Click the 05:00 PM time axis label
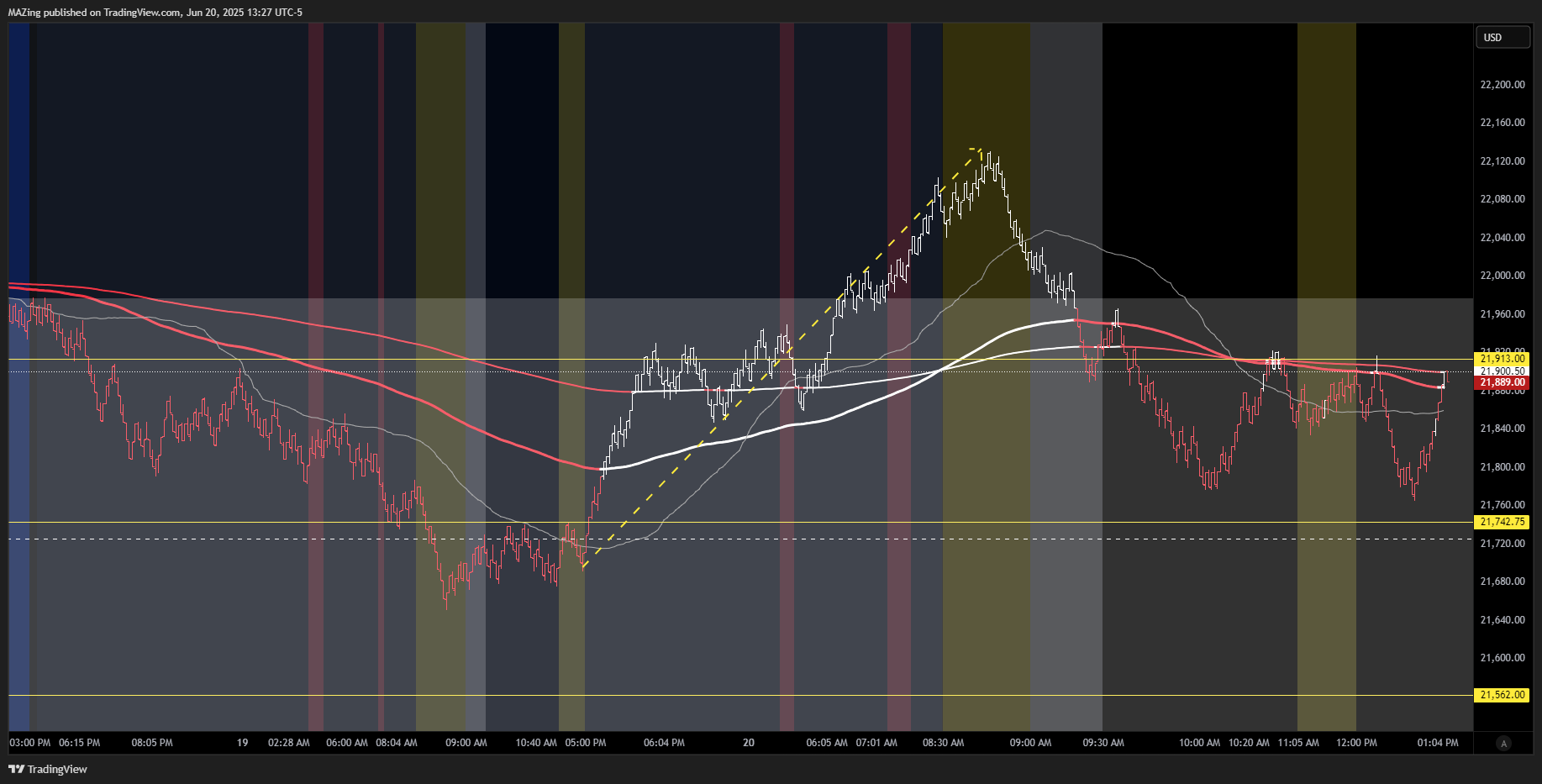 tap(586, 743)
